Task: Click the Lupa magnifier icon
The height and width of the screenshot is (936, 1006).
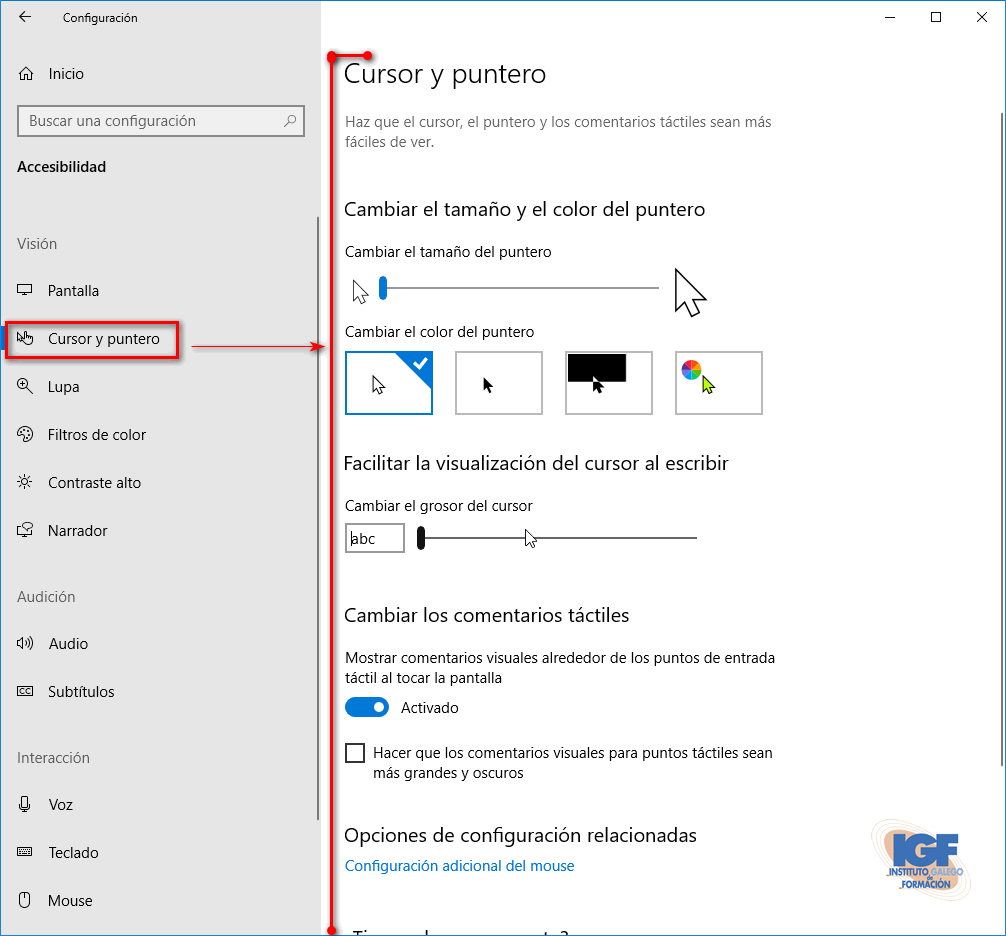Action: 24,386
